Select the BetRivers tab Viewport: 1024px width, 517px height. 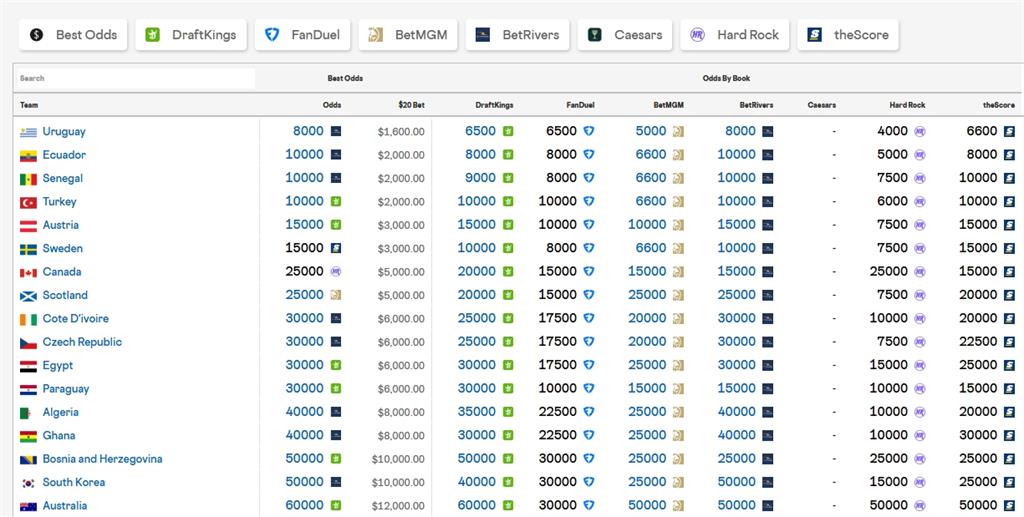[x=517, y=35]
